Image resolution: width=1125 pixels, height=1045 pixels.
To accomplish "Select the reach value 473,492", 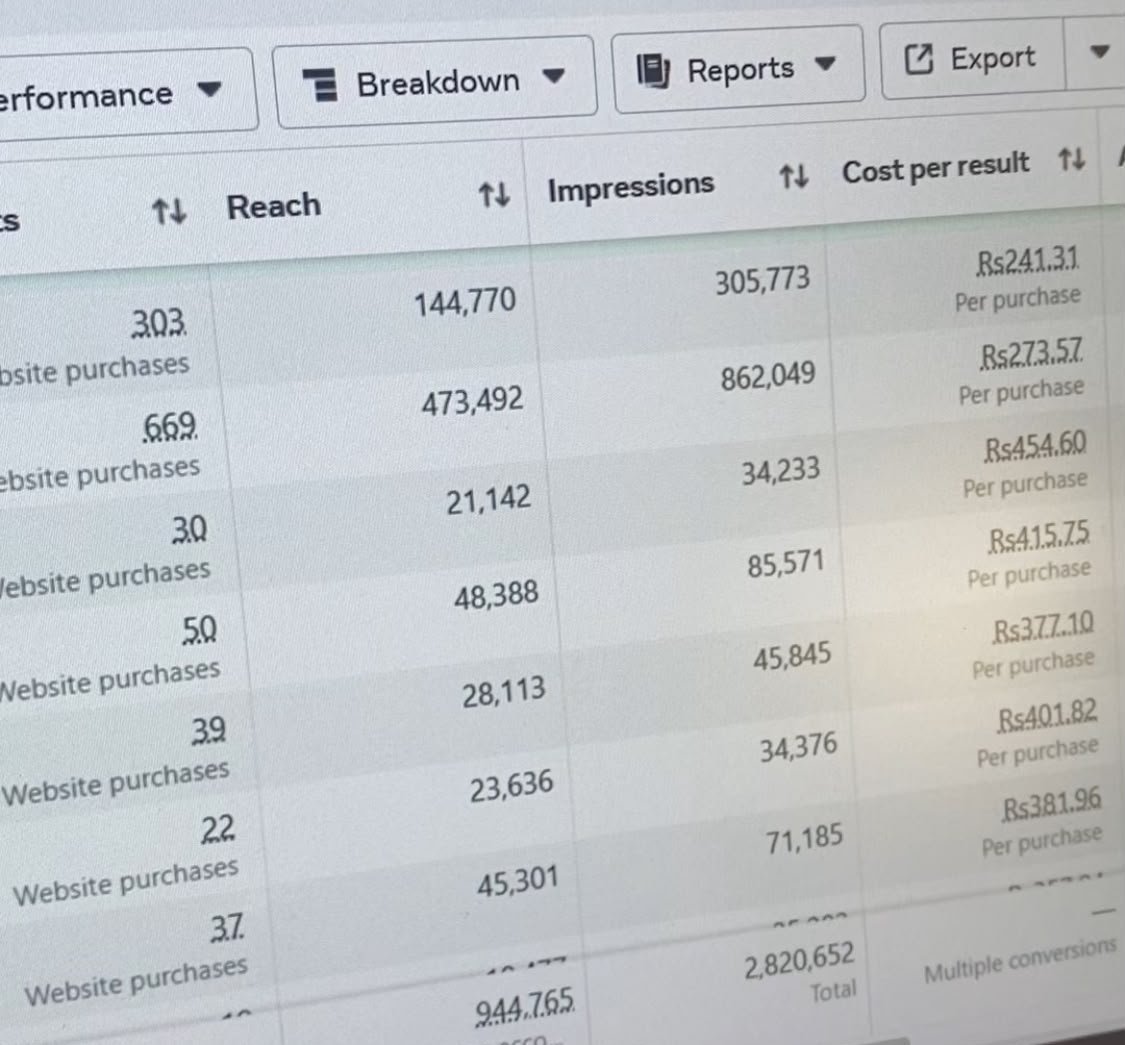I will tap(472, 400).
